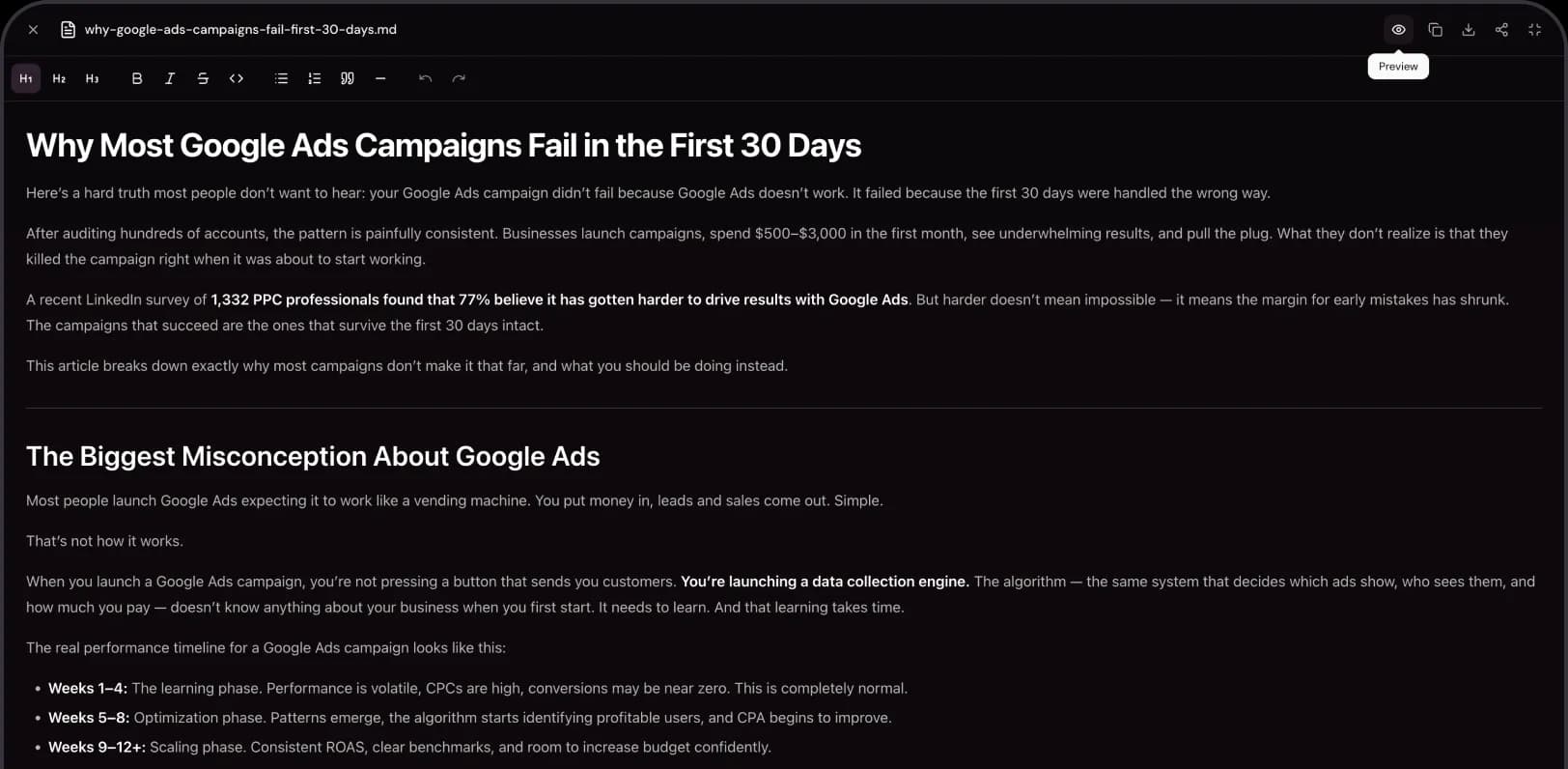Apply strikethrough formatting
The image size is (1568, 769).
click(203, 78)
